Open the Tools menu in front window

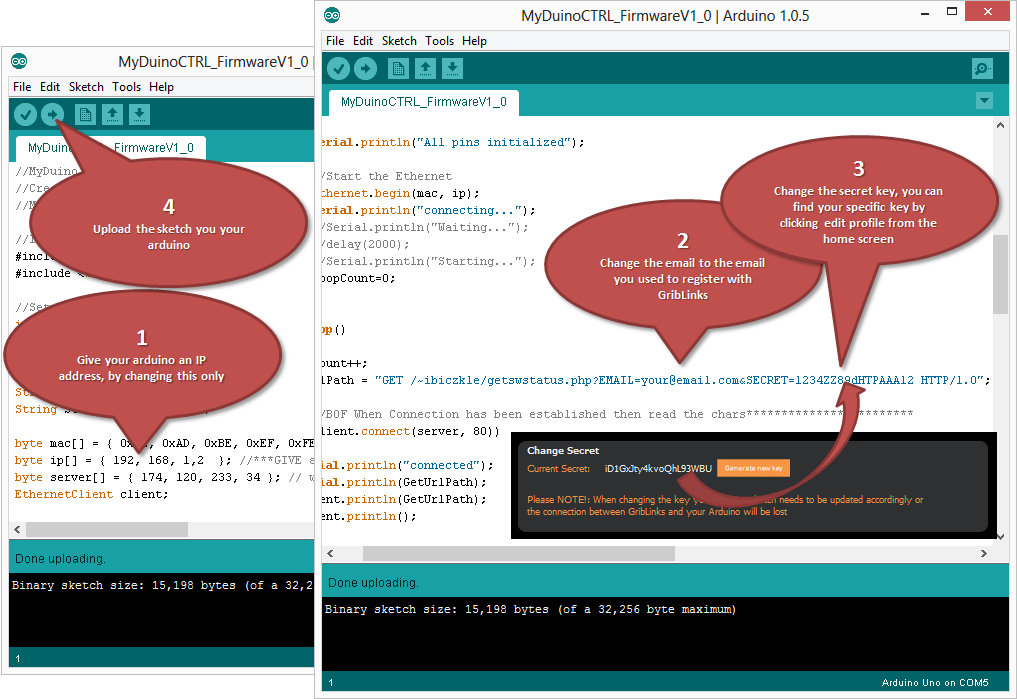(439, 41)
